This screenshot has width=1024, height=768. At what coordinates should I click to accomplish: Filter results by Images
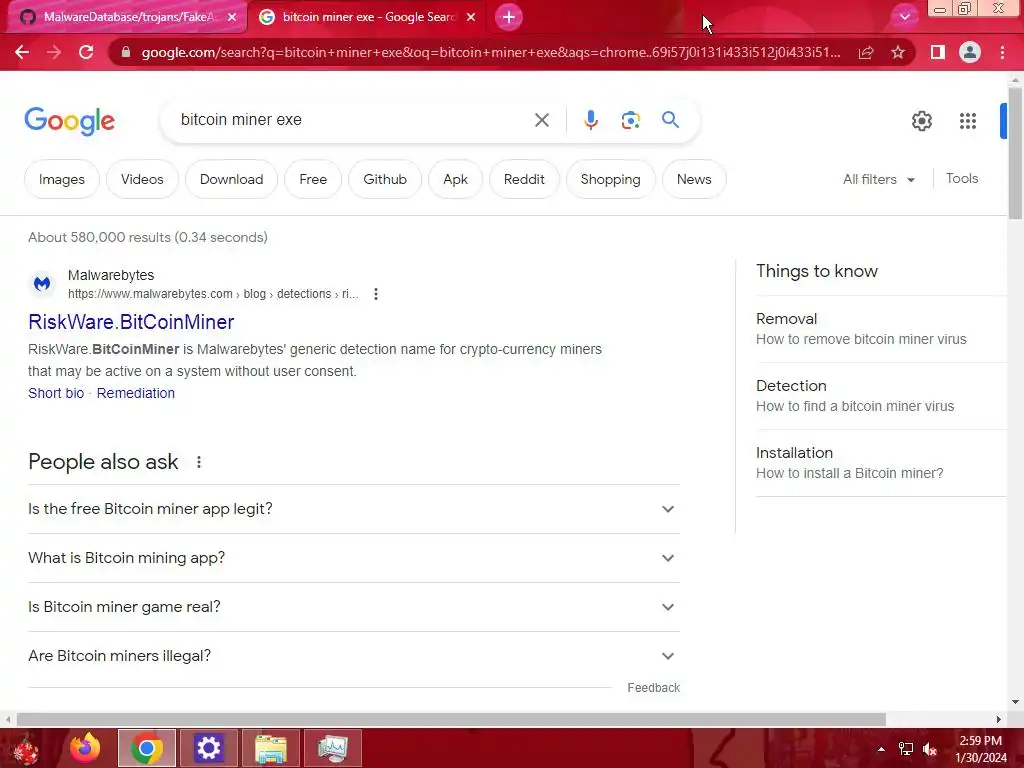(62, 179)
